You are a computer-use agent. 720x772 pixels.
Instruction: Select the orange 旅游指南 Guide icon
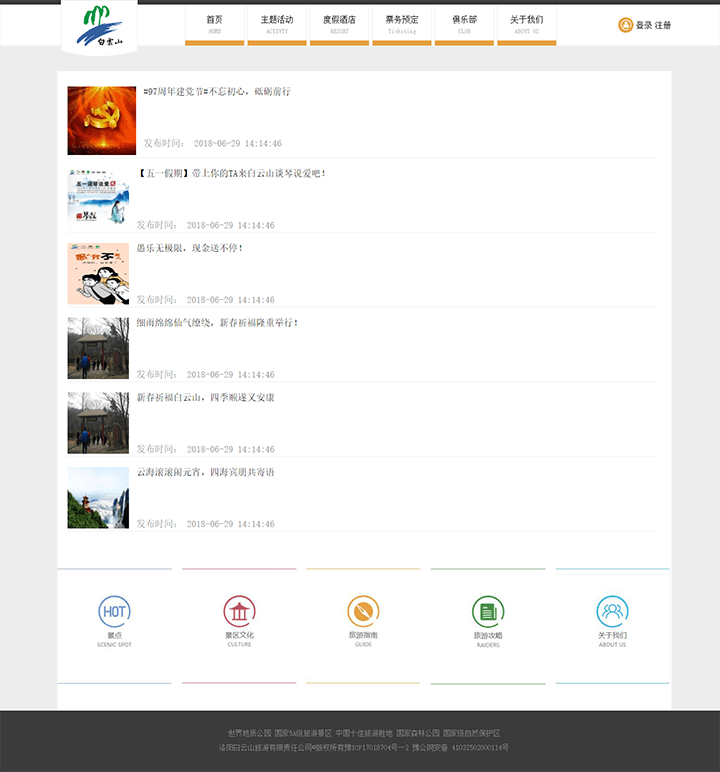coord(363,611)
